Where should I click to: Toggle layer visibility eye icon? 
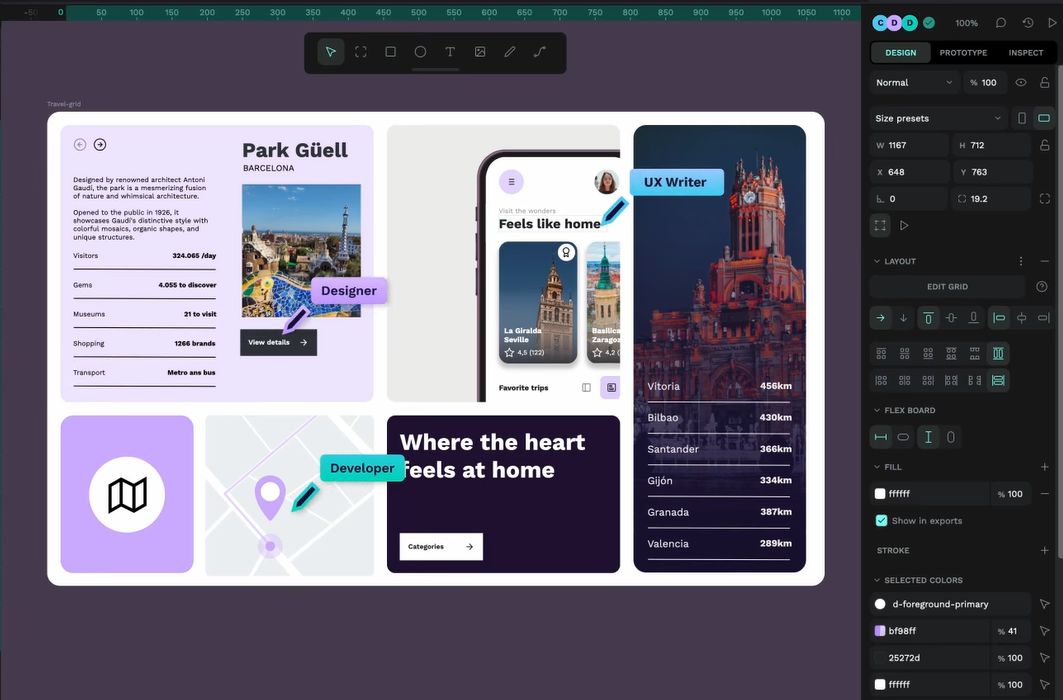coord(1021,83)
